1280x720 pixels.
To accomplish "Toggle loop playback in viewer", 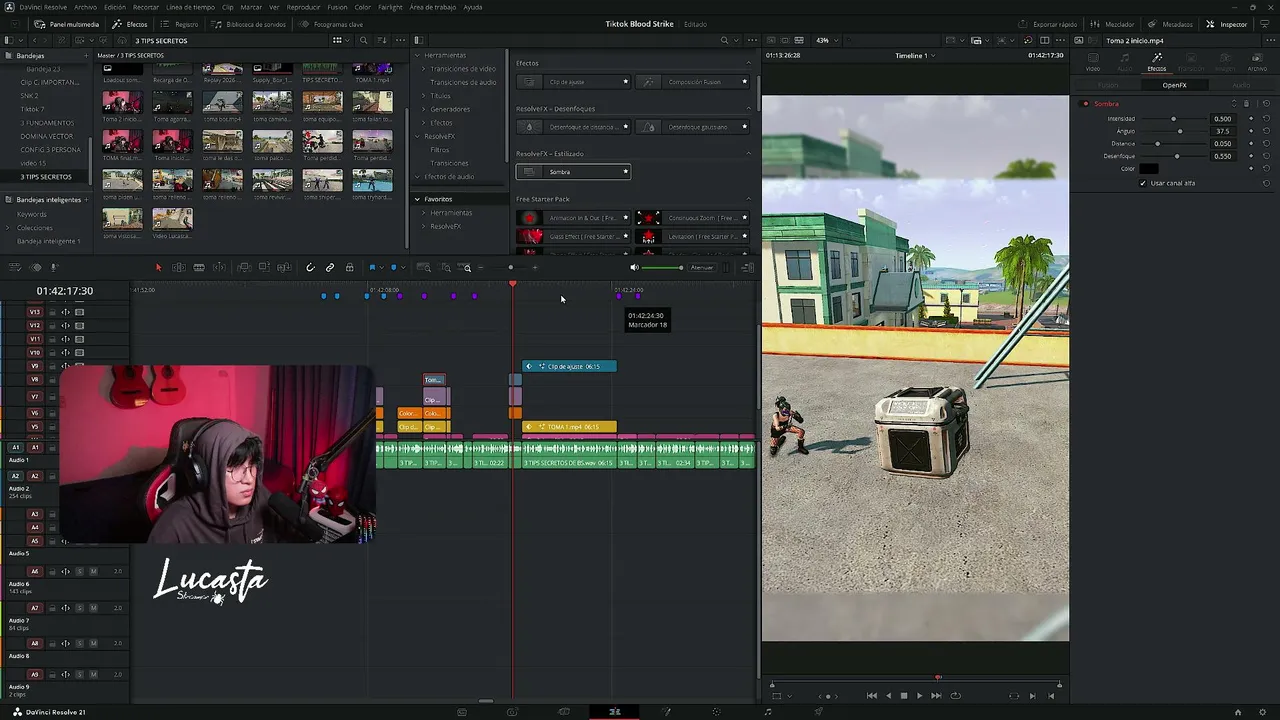I will click(955, 696).
